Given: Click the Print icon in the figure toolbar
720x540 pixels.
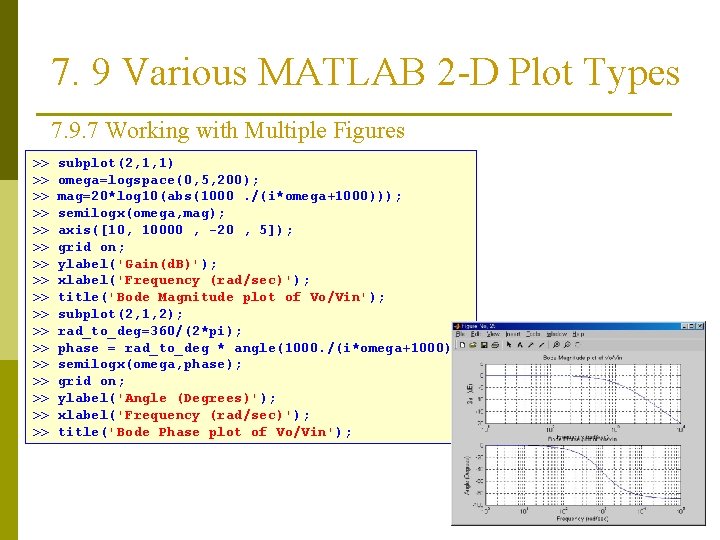Looking at the screenshot, I should pyautogui.click(x=495, y=345).
